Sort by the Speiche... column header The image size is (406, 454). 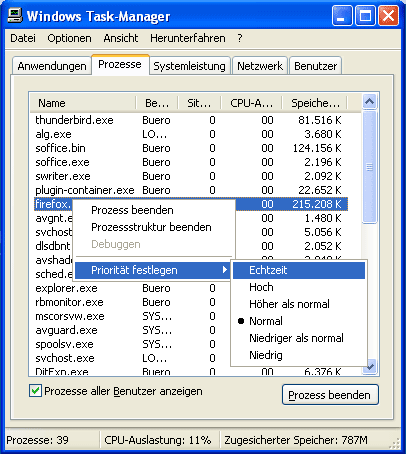[315, 103]
